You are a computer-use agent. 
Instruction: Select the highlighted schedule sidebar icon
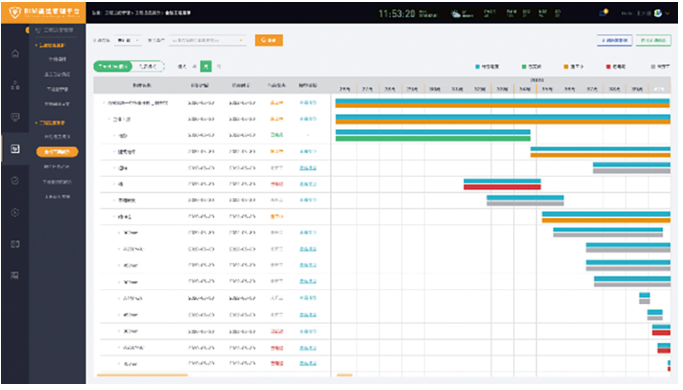(x=15, y=149)
